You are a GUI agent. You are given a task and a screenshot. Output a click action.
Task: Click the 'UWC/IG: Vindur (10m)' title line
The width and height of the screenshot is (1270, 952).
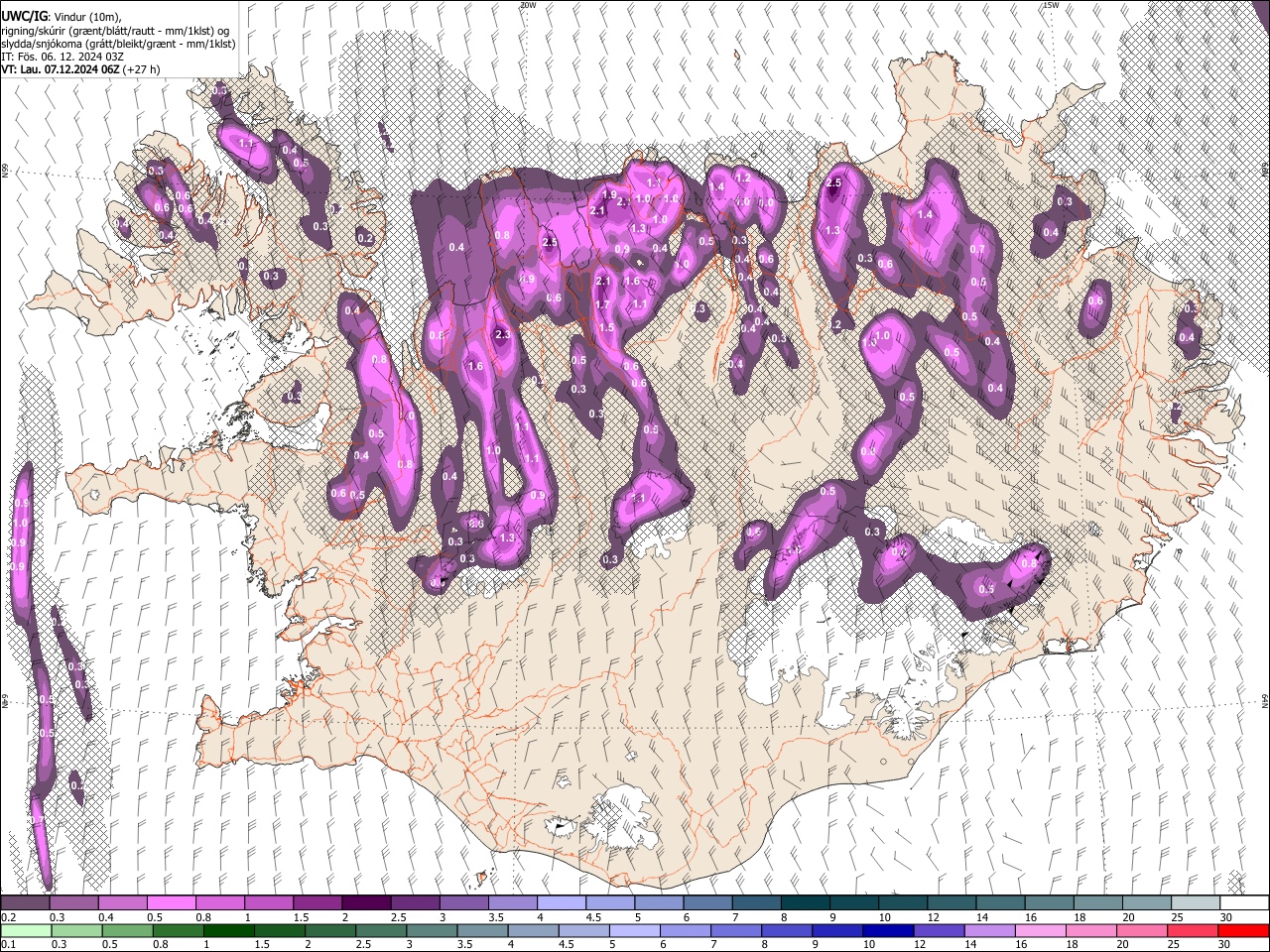tap(61, 17)
